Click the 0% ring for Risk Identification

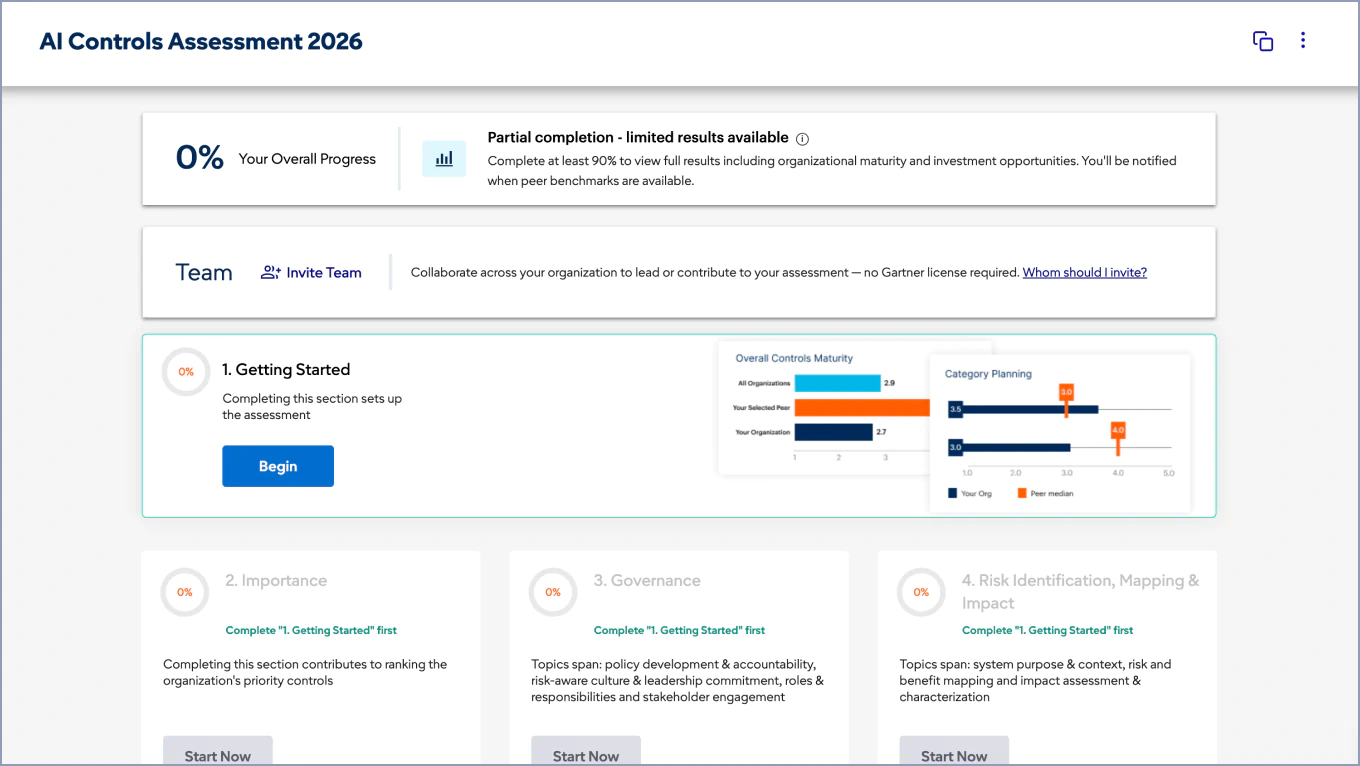921,592
